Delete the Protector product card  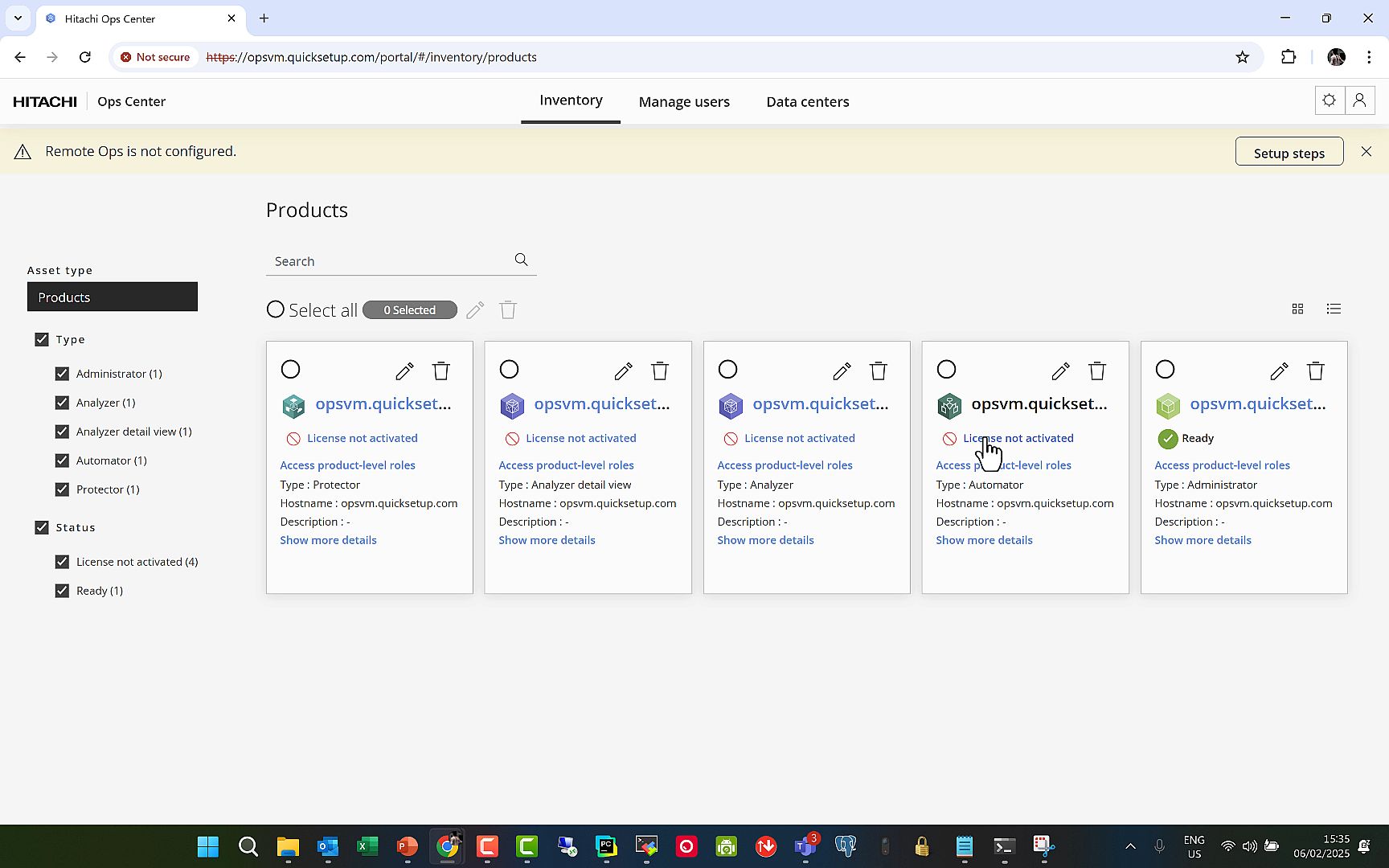coord(441,371)
